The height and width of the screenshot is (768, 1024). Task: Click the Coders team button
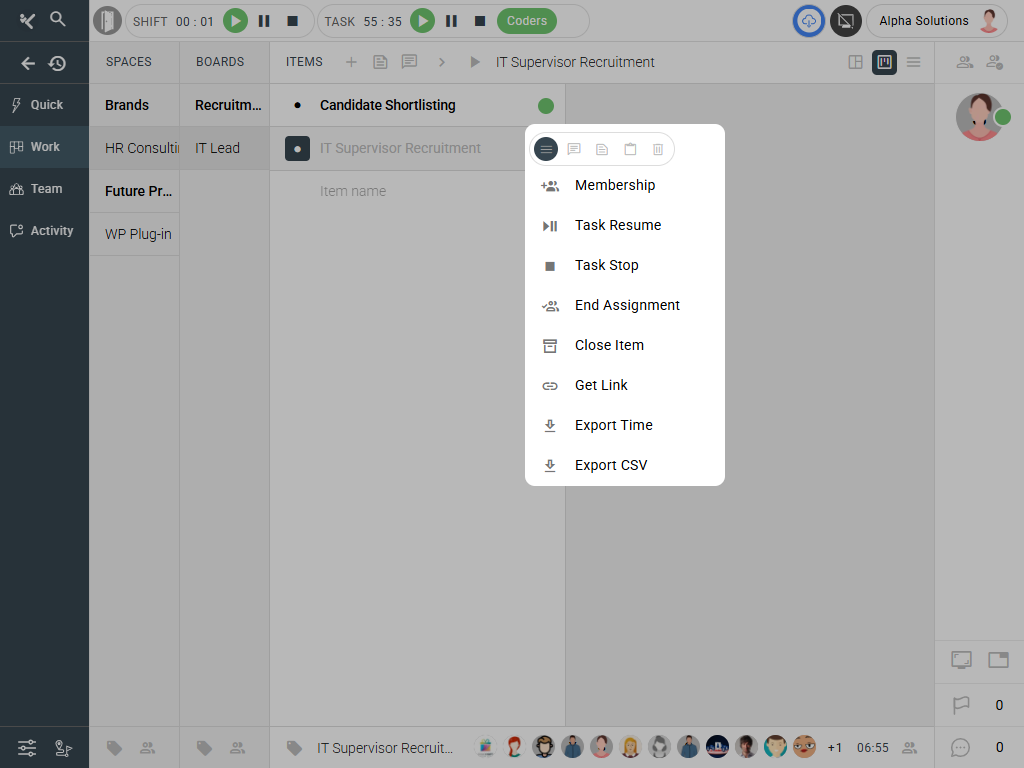pyautogui.click(x=527, y=21)
